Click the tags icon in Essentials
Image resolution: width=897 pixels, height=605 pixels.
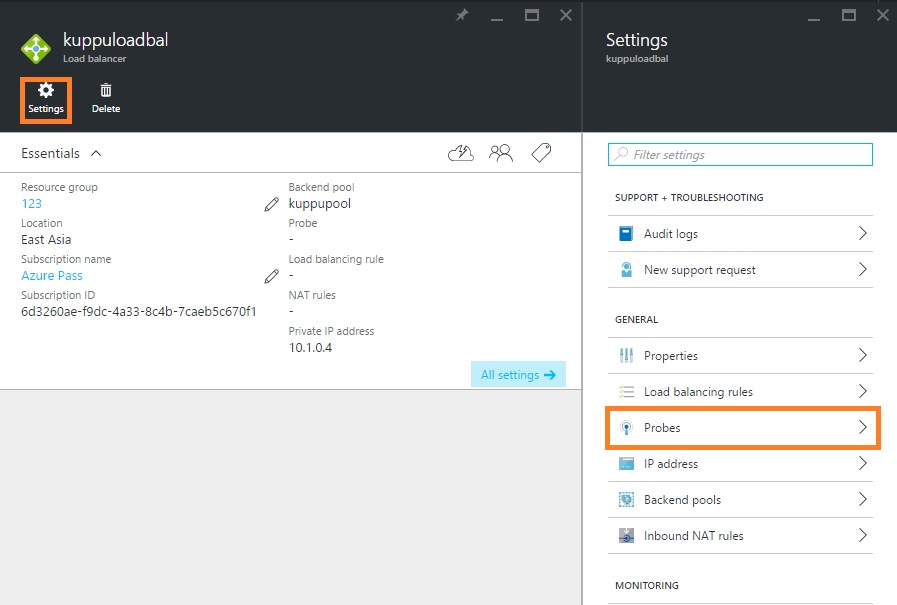click(541, 153)
